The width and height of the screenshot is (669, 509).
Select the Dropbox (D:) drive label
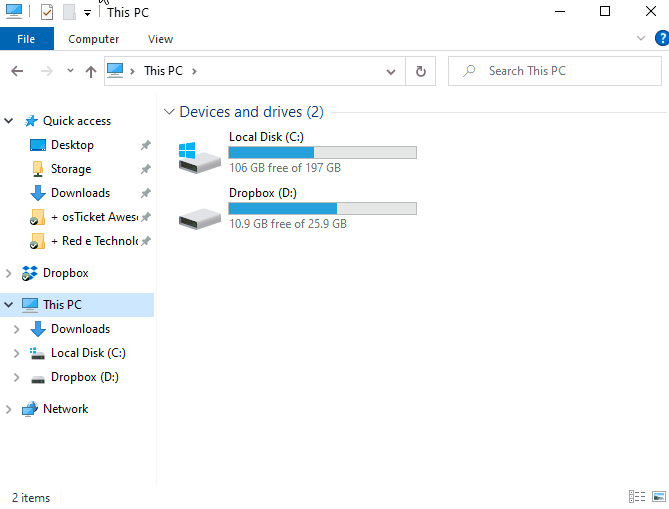[x=263, y=193]
